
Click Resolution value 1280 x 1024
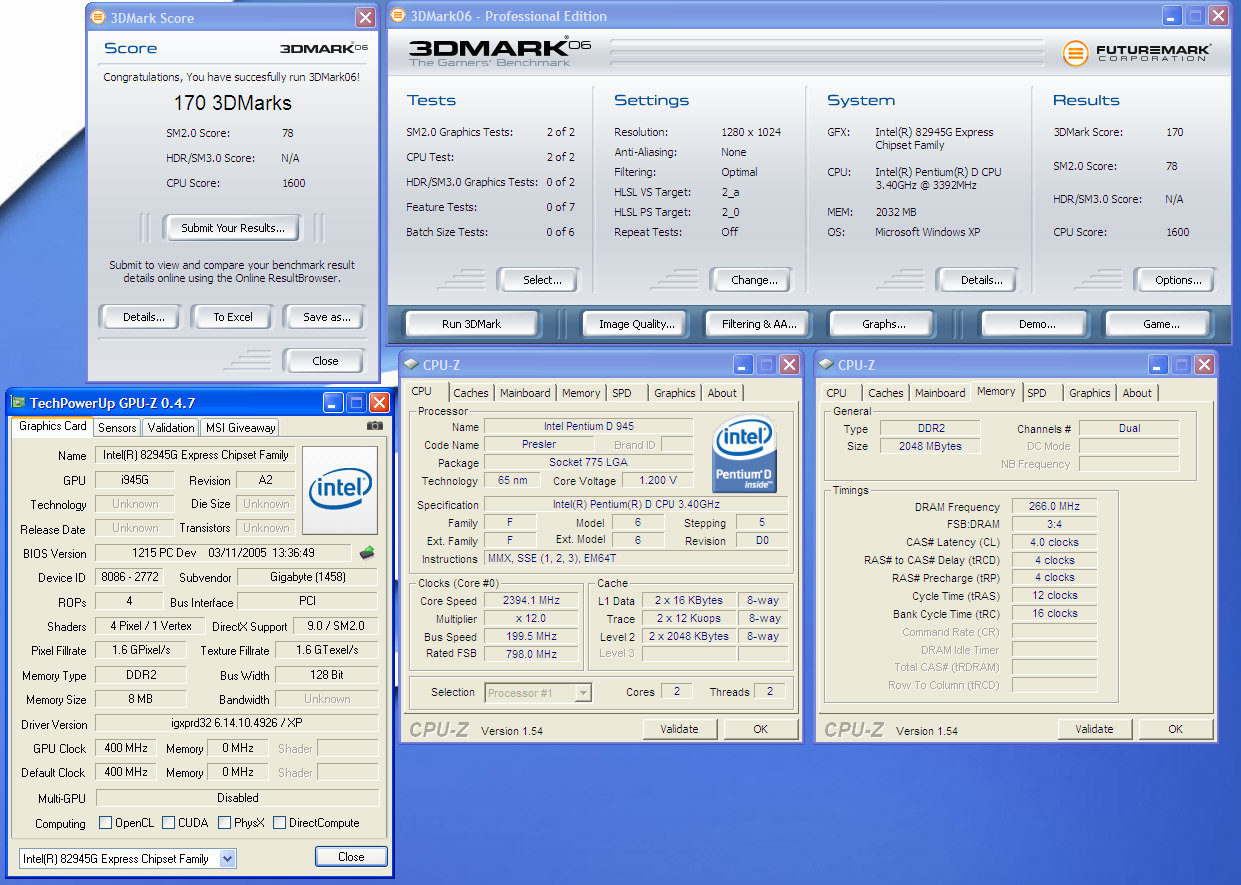751,132
